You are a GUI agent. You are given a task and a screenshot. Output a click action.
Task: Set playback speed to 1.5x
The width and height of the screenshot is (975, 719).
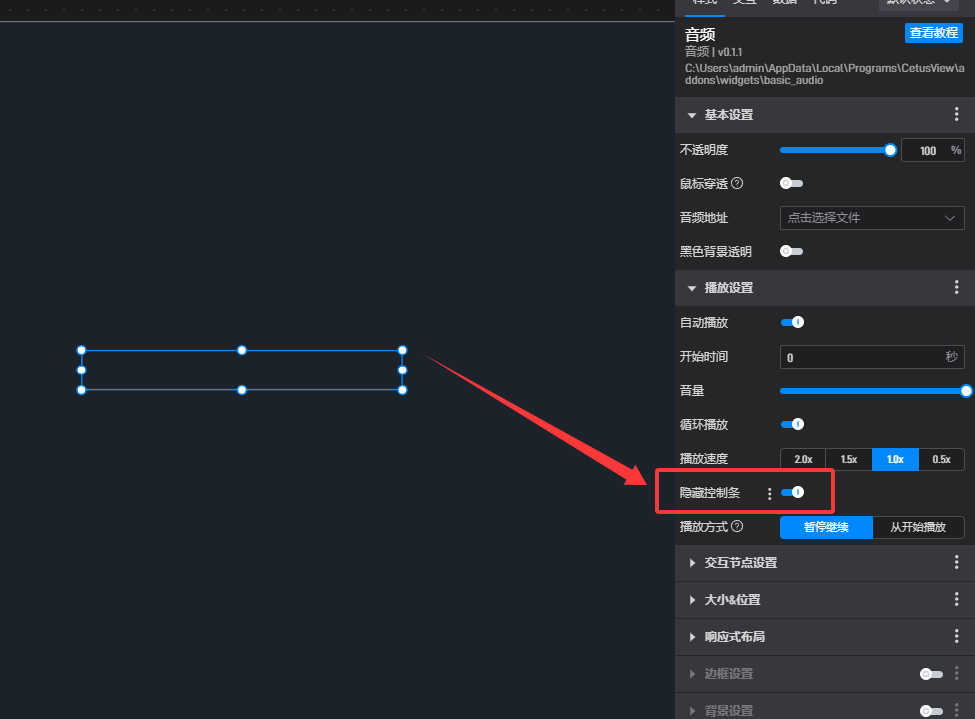tap(849, 460)
